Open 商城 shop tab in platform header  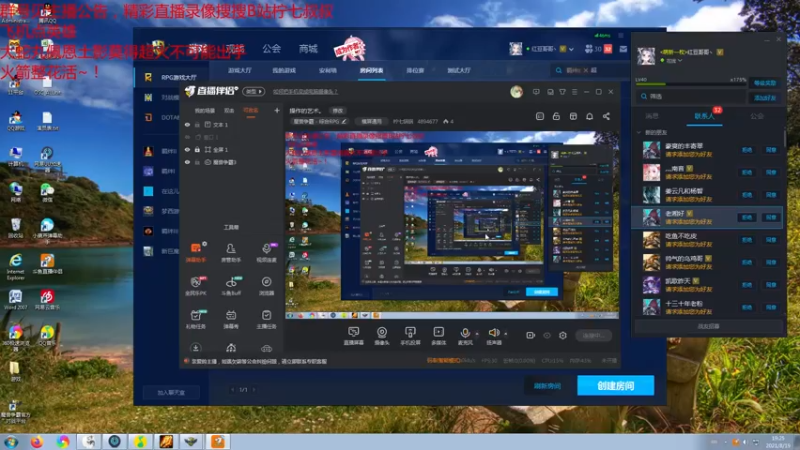(x=308, y=49)
